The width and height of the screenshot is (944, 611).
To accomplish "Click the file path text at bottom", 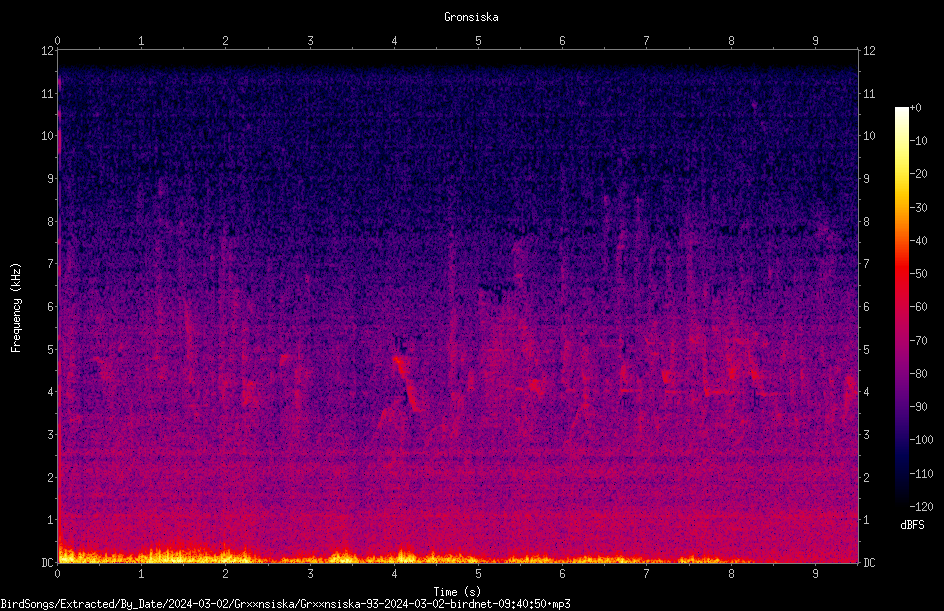I will [285, 604].
